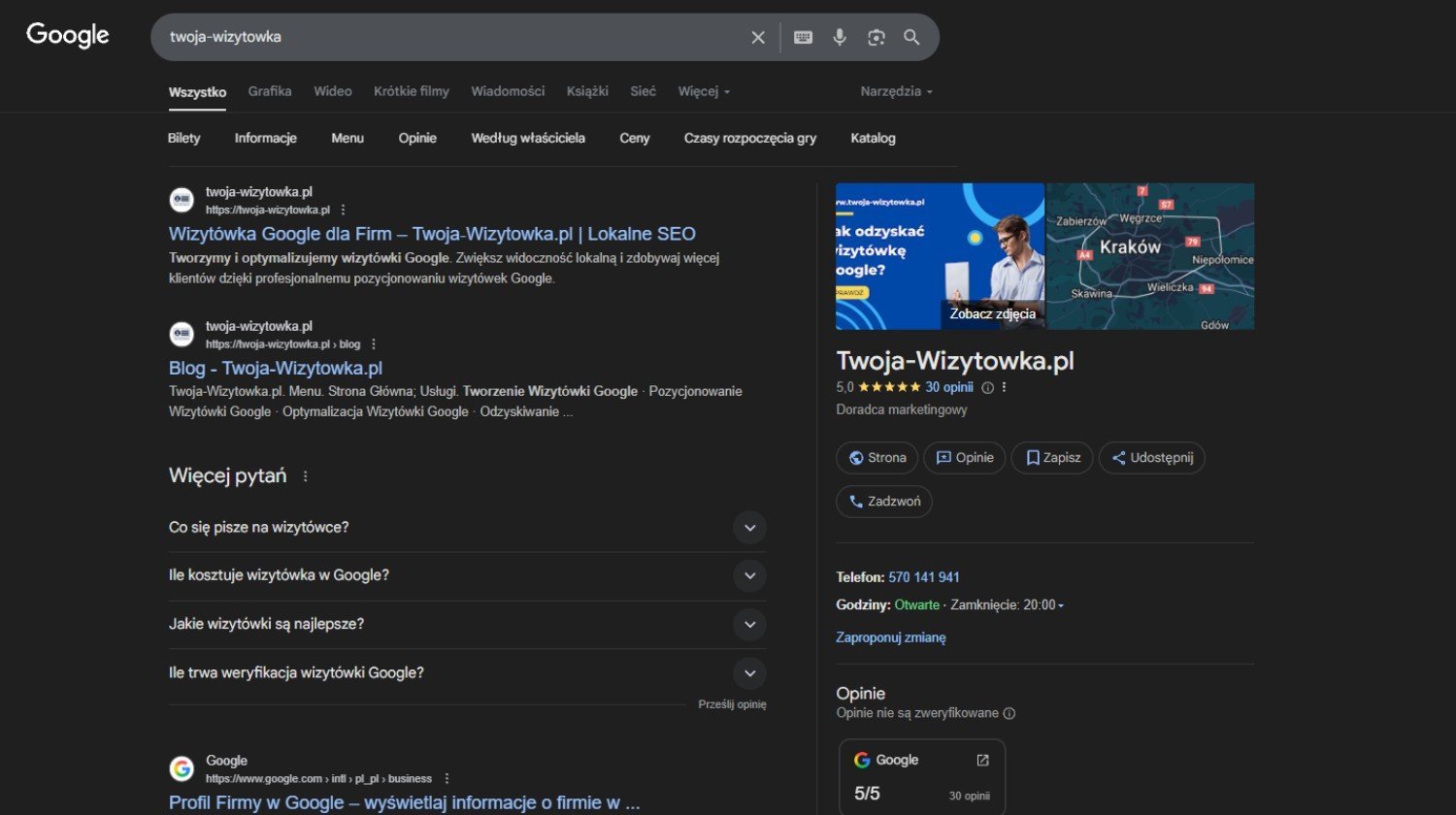The image size is (1456, 815).
Task: Open the Kraków map thumbnail
Action: pyautogui.click(x=1150, y=256)
